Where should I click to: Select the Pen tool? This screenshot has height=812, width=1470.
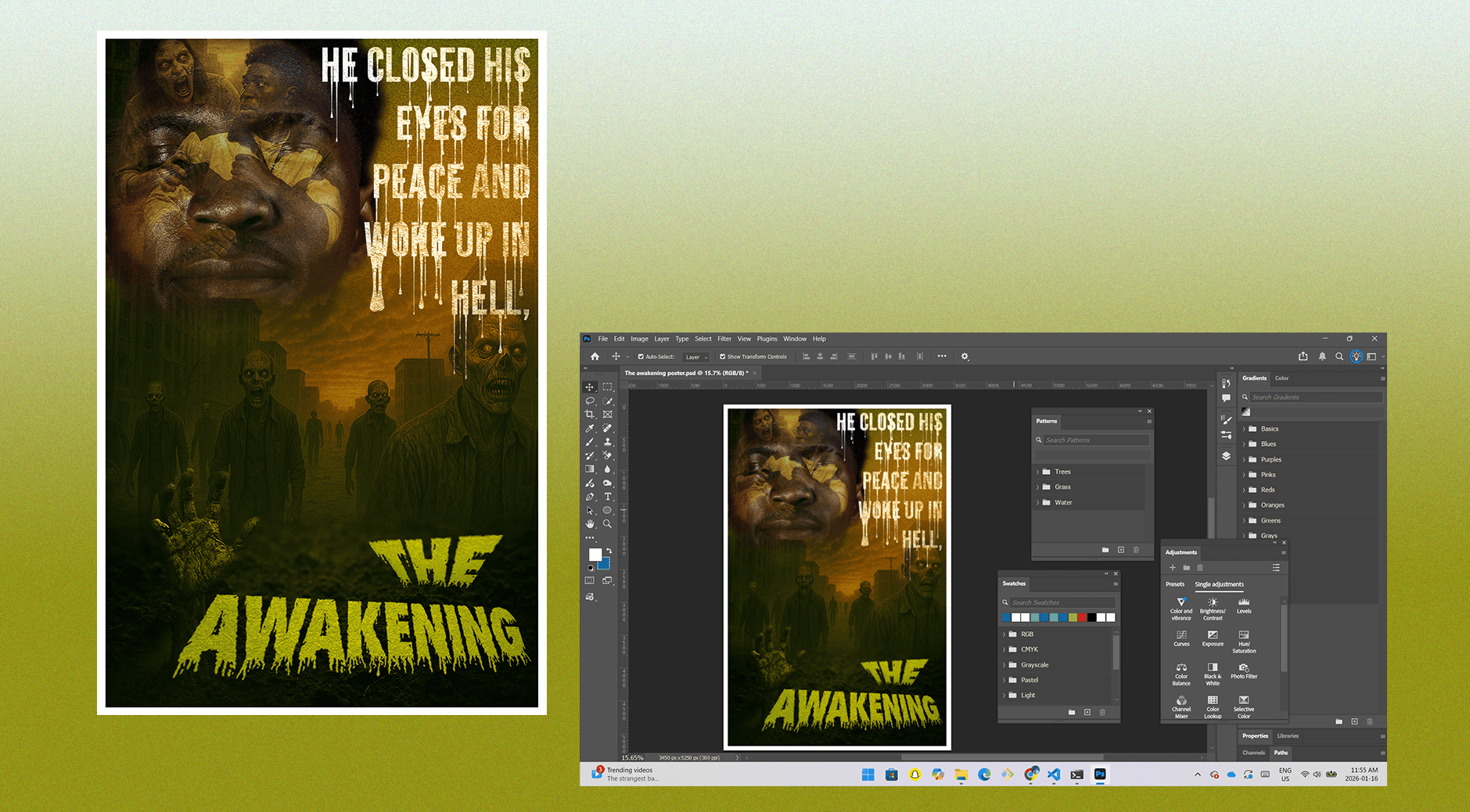point(590,497)
